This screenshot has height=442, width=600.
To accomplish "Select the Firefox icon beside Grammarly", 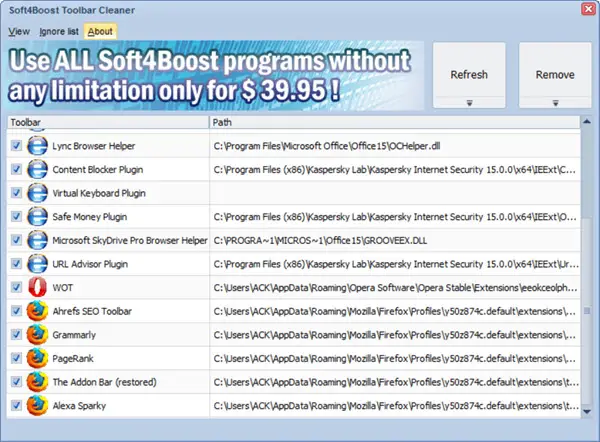I will point(38,335).
